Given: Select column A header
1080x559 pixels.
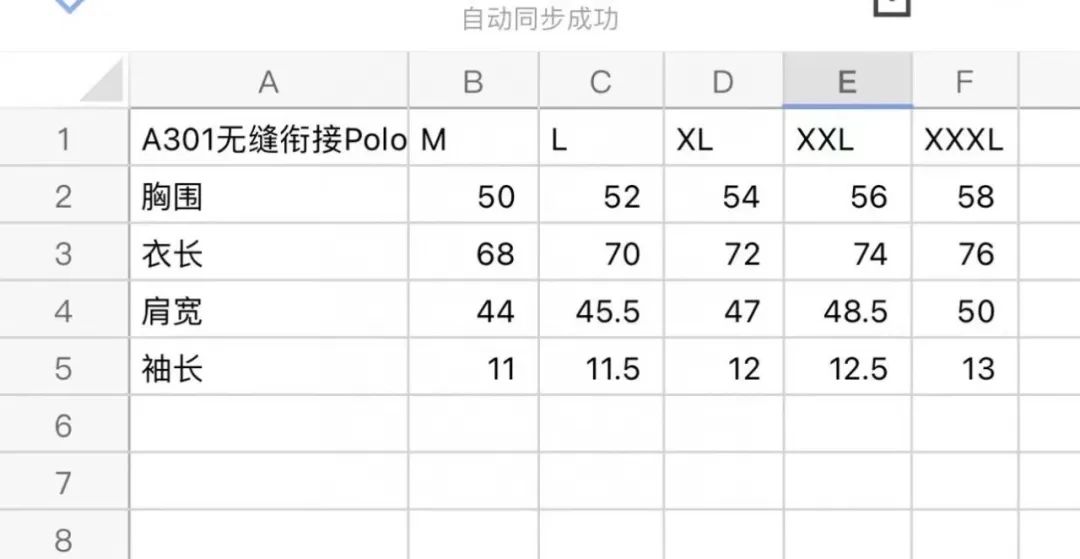Looking at the screenshot, I should click(x=268, y=82).
